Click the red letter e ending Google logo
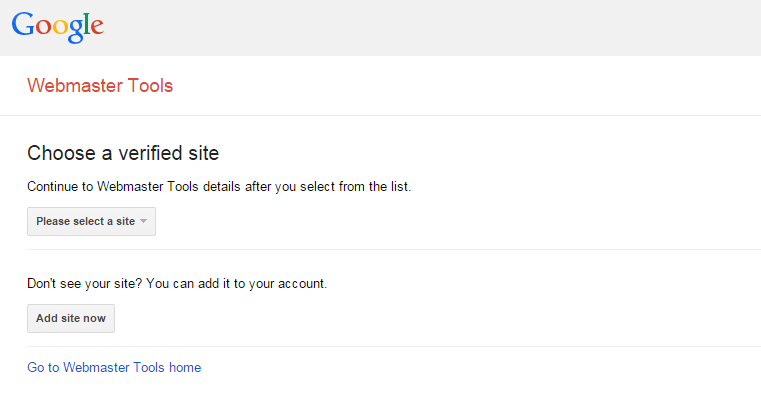The height and width of the screenshot is (408, 761). [97, 27]
